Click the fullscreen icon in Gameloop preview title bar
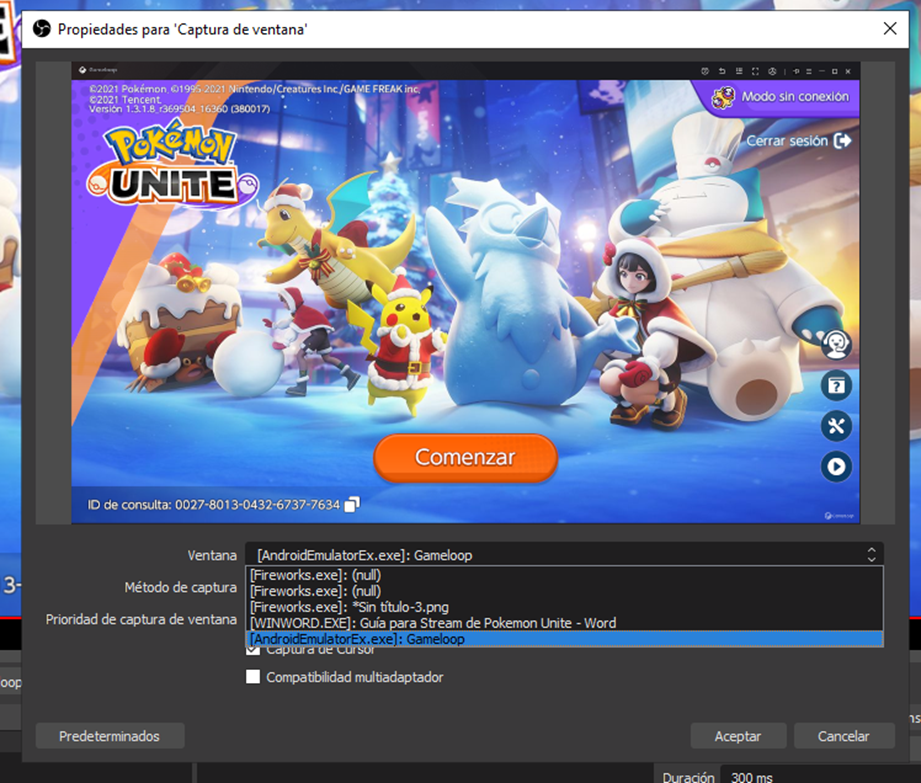This screenshot has height=783, width=921. point(755,71)
